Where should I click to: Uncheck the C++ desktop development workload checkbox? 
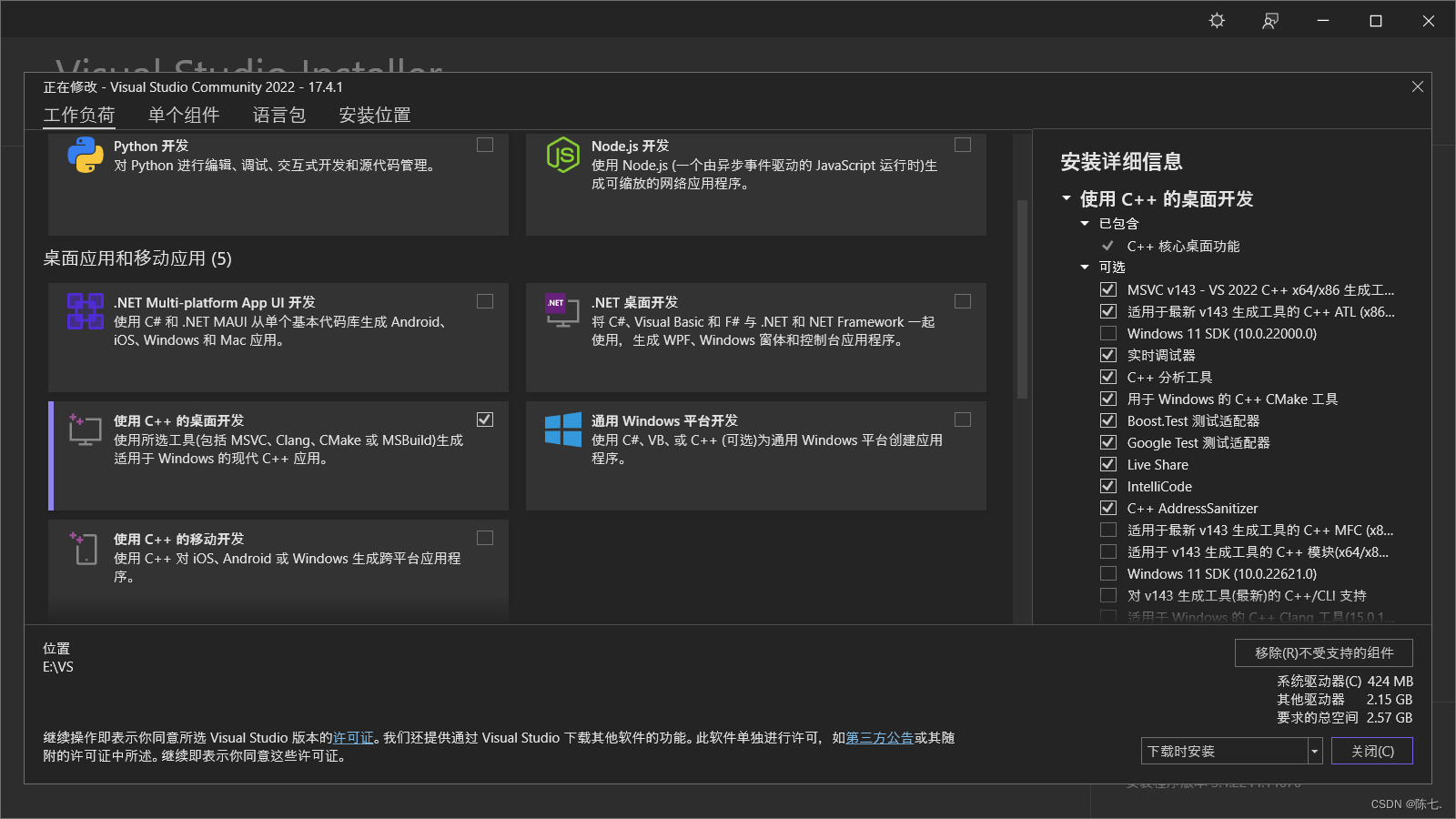point(485,420)
